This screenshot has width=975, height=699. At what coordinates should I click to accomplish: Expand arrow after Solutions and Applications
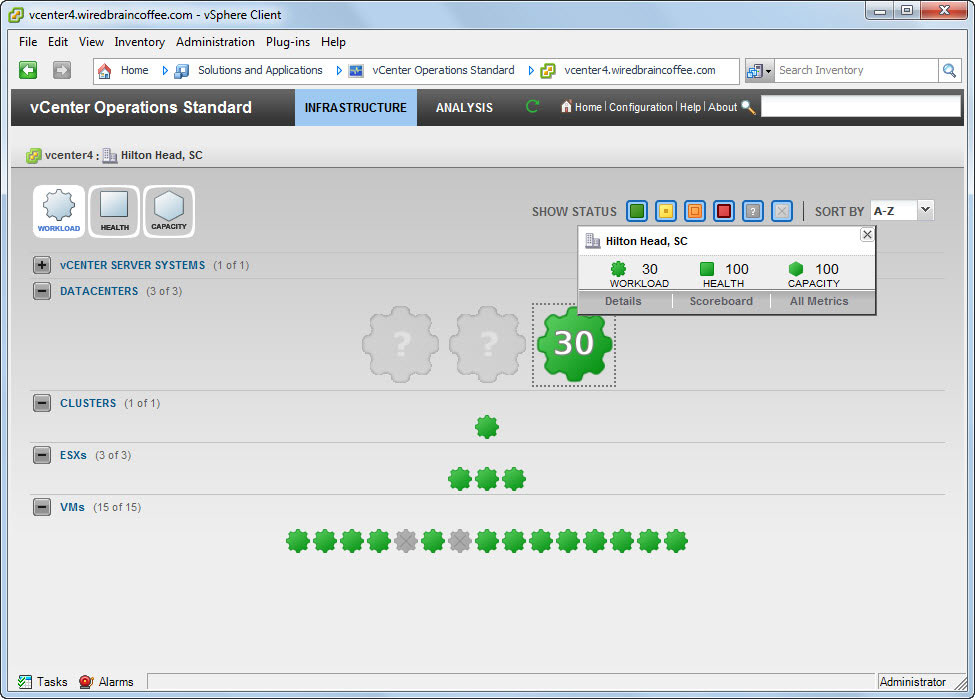pos(339,71)
